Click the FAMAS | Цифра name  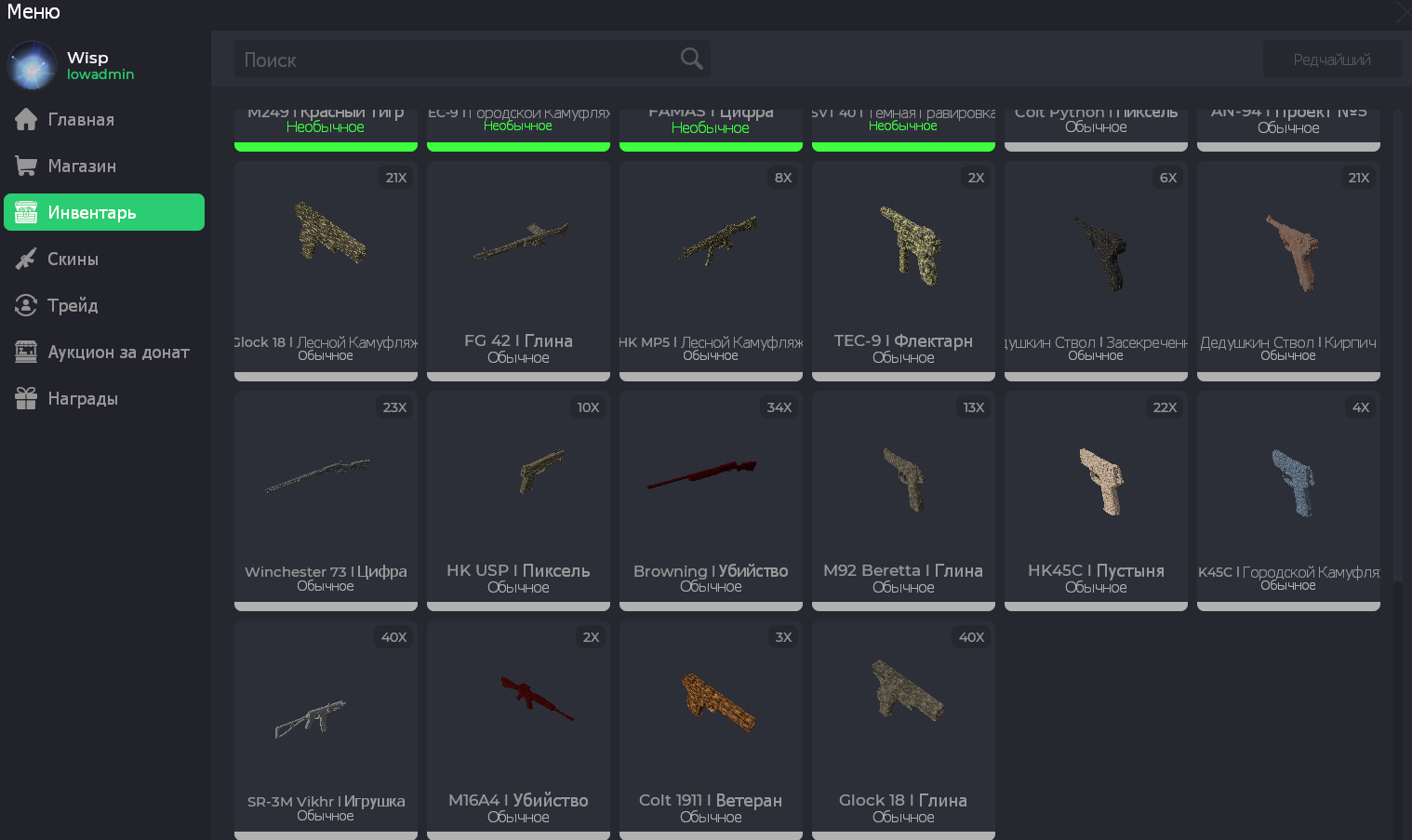coord(711,113)
